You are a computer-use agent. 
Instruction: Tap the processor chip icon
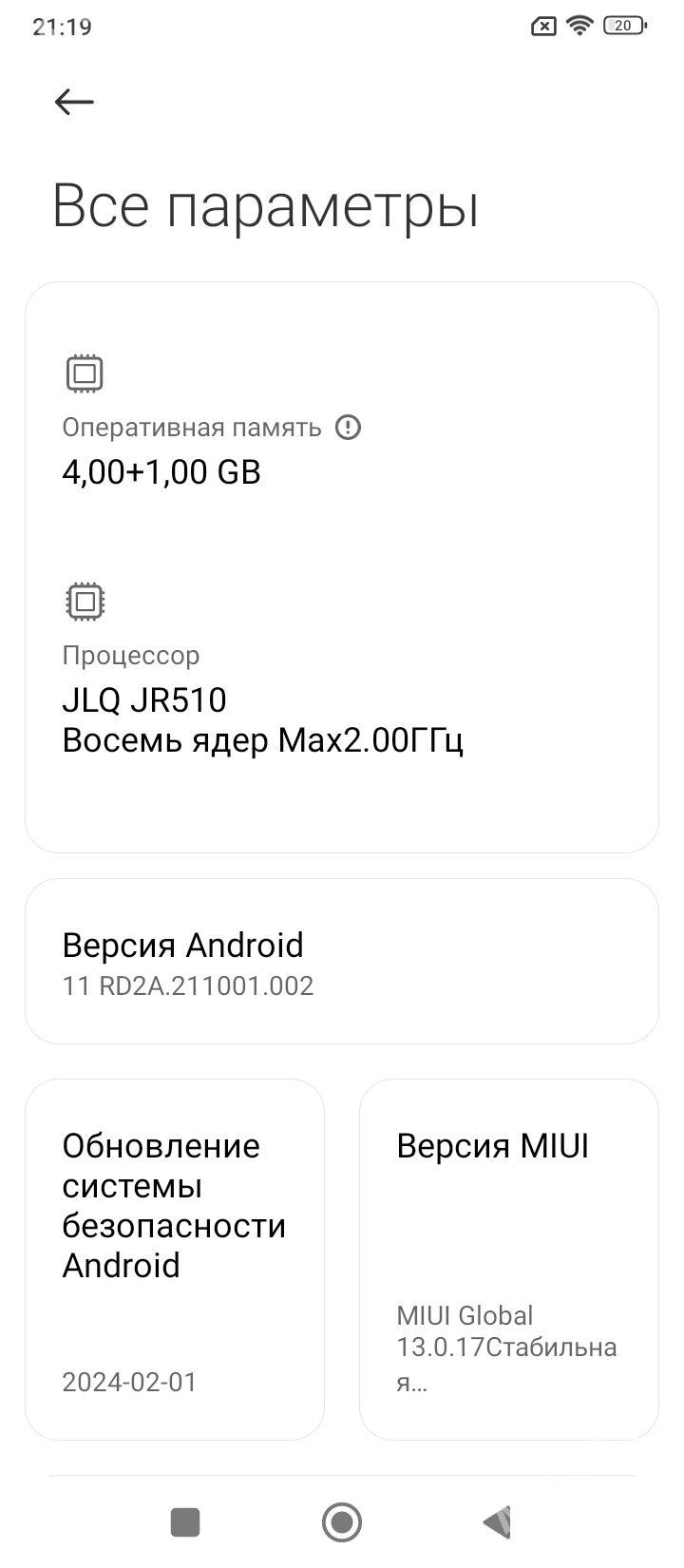pos(85,602)
